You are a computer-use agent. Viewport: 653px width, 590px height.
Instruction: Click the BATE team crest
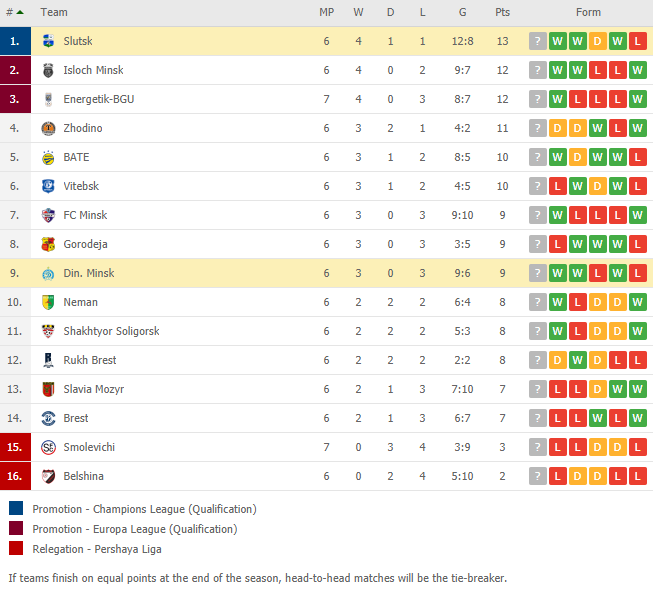[48, 157]
